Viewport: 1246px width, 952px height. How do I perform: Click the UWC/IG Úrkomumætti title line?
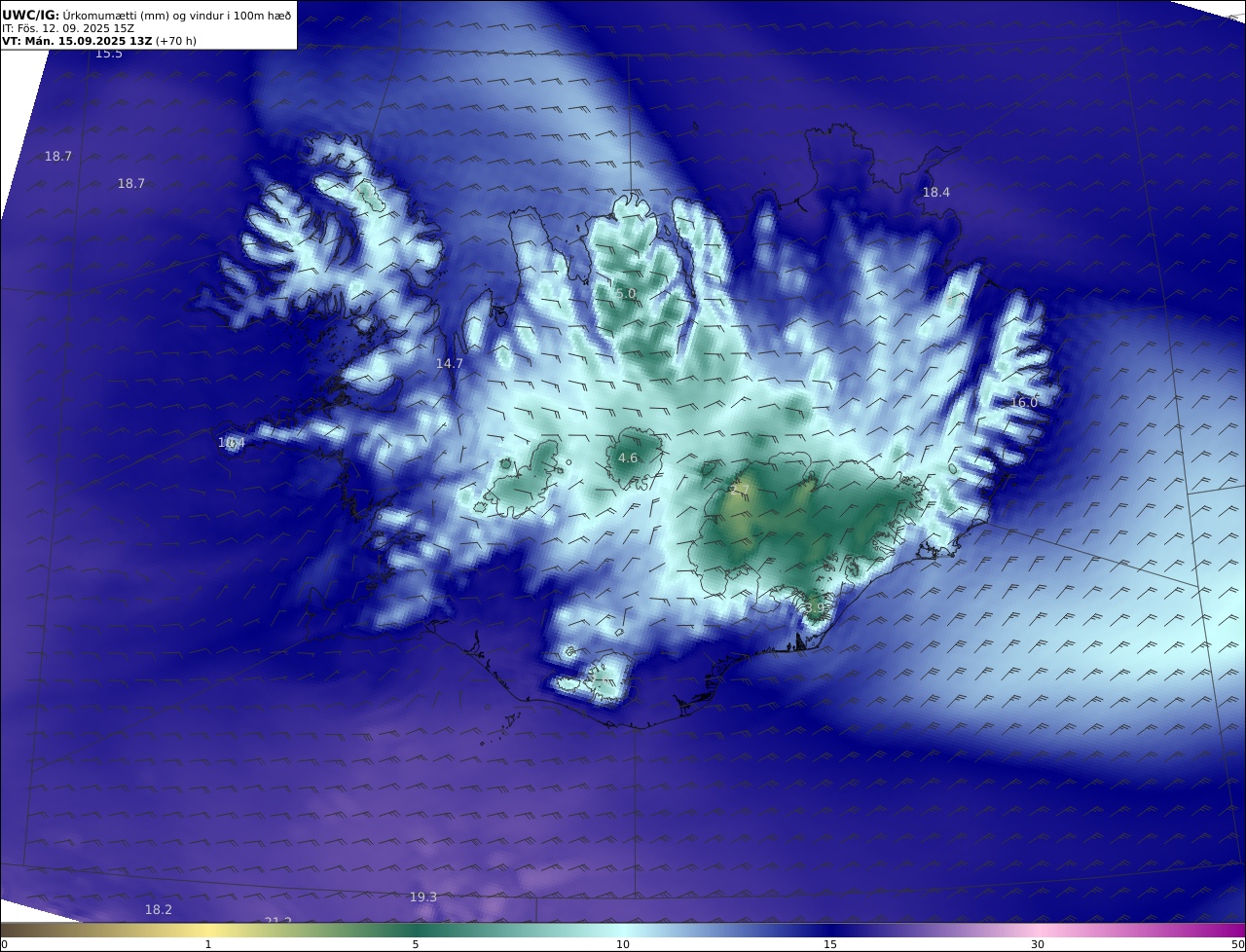pyautogui.click(x=147, y=16)
